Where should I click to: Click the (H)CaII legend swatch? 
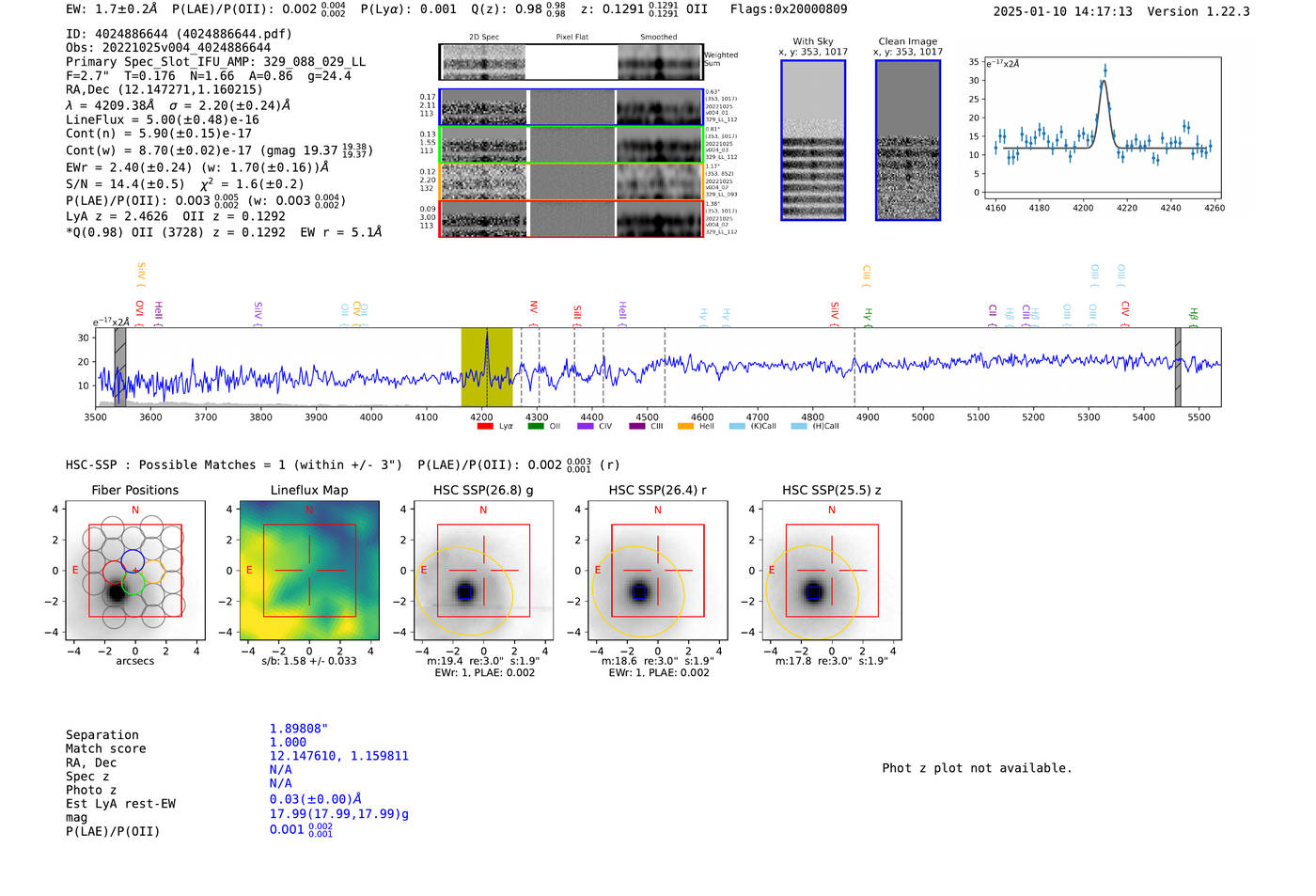pos(798,426)
